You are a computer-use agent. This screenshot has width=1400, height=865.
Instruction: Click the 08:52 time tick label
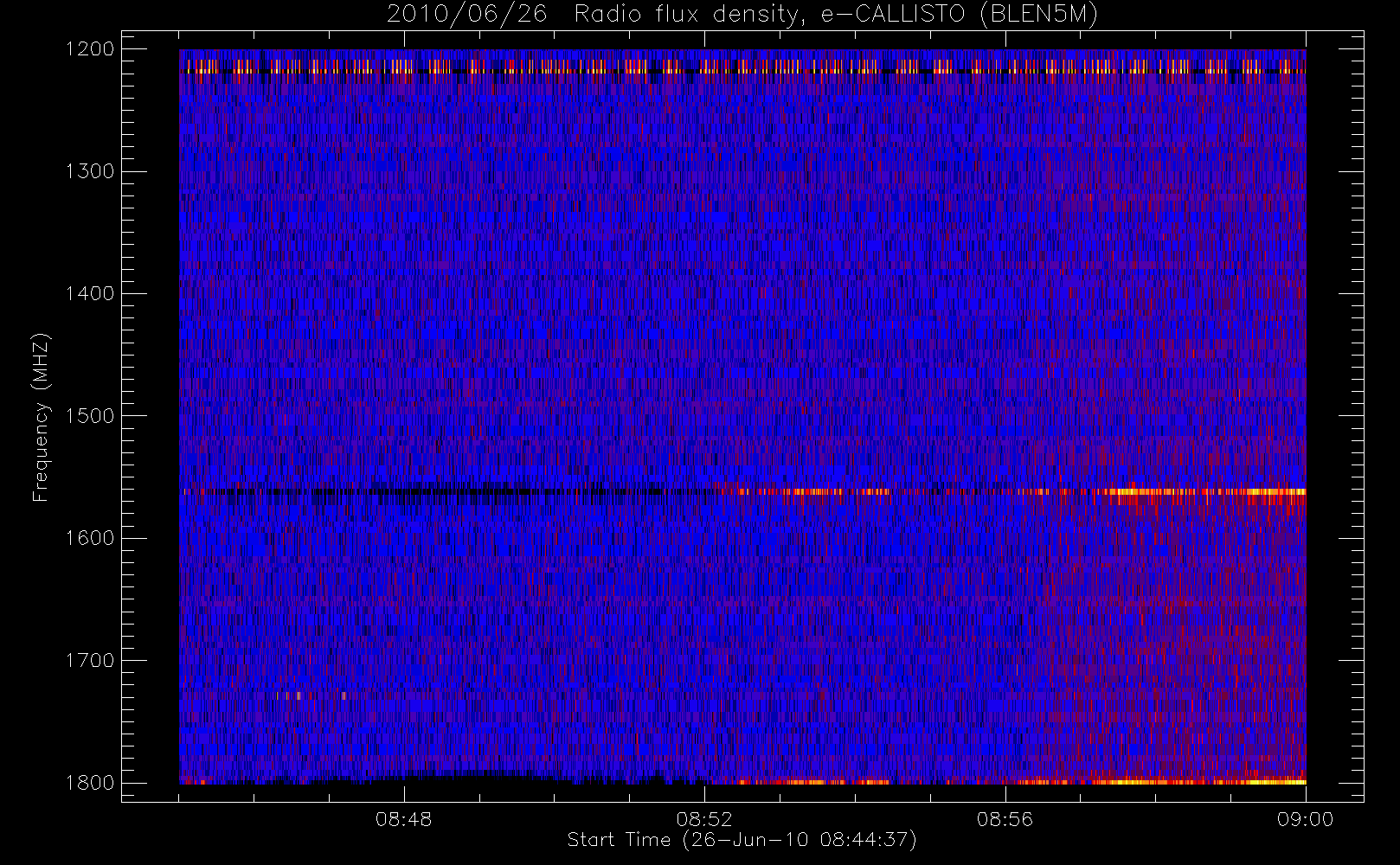coord(704,819)
